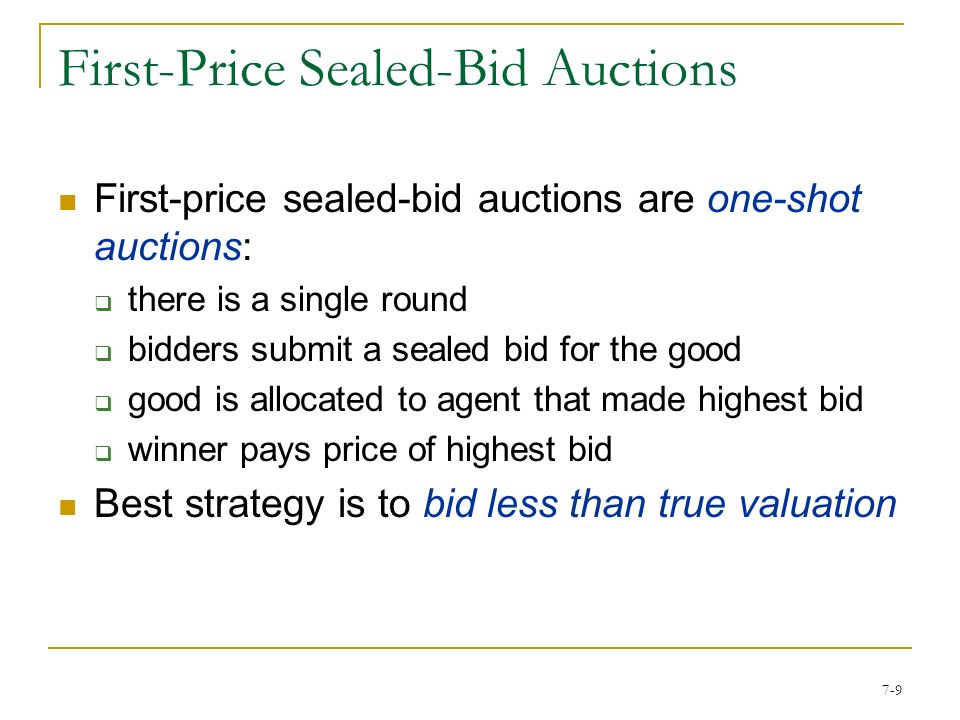Click the hollow bullet before good is allocated
This screenshot has height=720, width=960.
point(103,403)
